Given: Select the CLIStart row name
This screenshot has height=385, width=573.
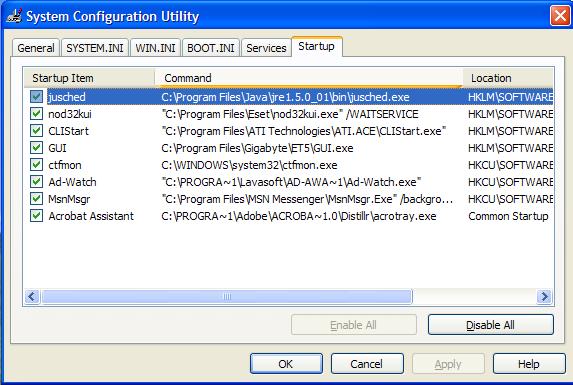Looking at the screenshot, I should click(69, 131).
